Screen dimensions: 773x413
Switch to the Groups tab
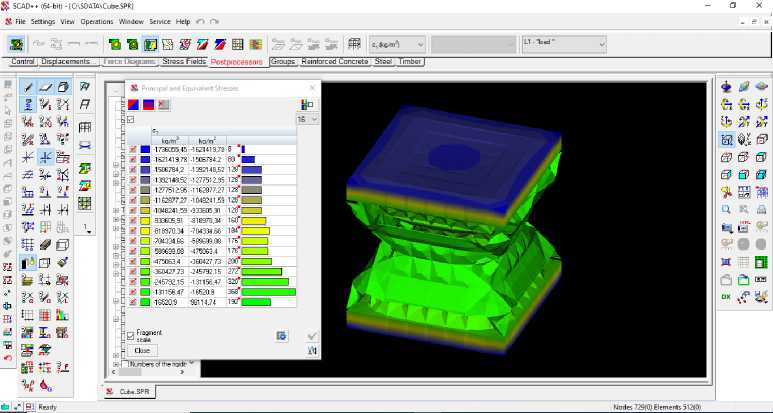coord(283,62)
